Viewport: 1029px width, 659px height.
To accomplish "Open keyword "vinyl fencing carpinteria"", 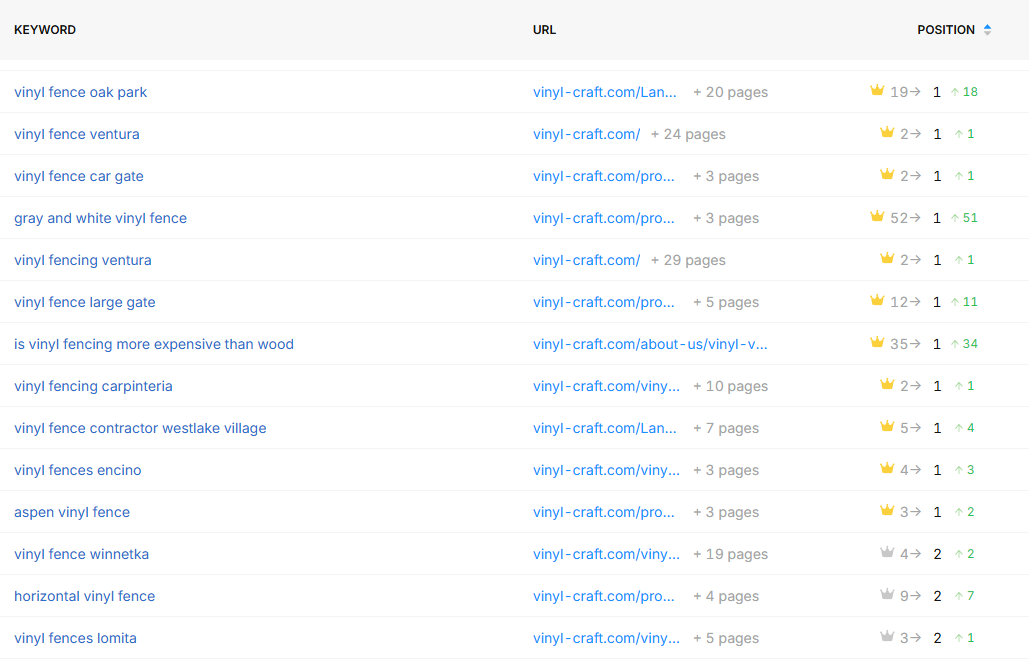I will pyautogui.click(x=93, y=387).
